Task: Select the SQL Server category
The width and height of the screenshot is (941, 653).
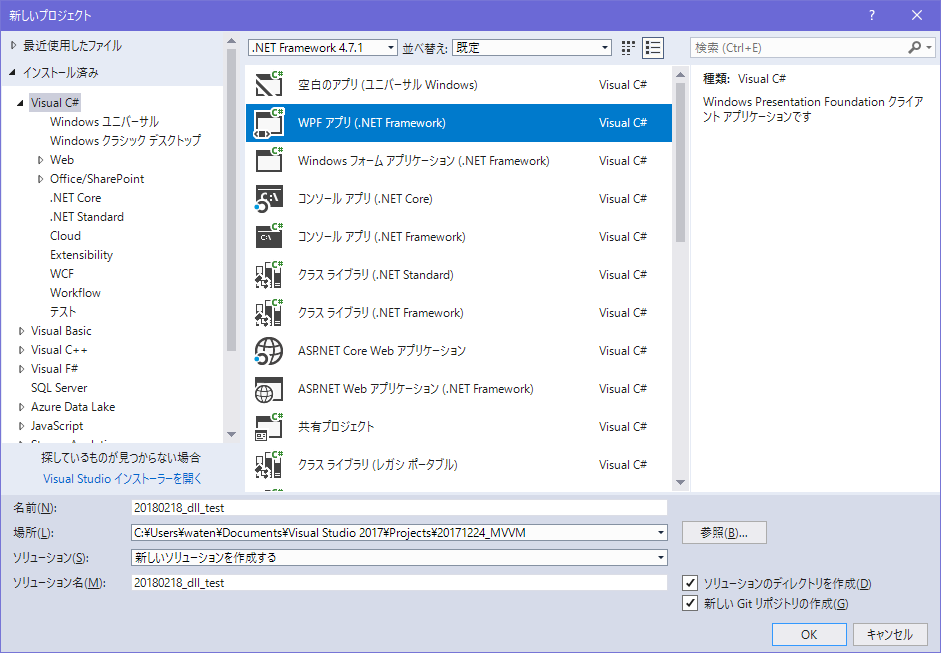Action: tap(59, 388)
